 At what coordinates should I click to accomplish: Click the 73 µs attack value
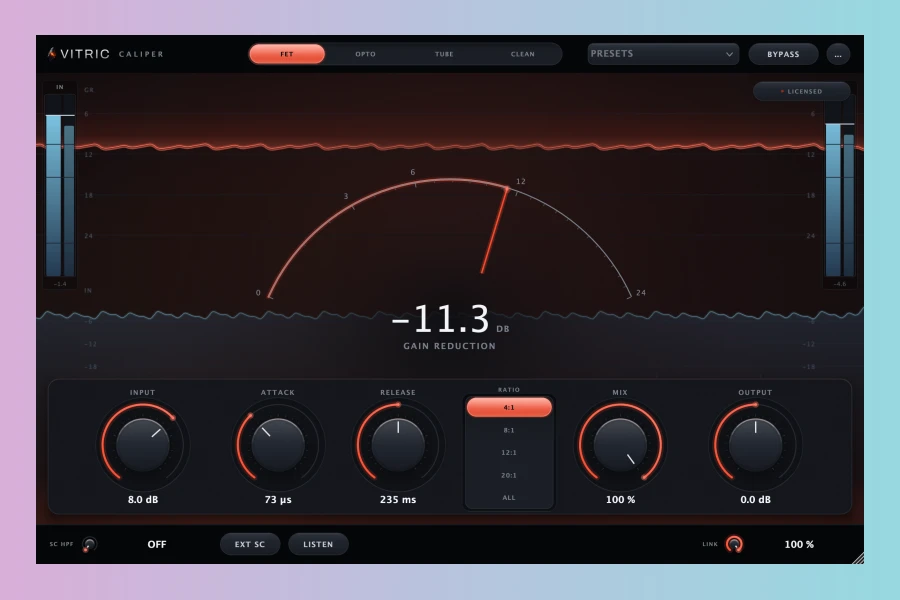click(x=278, y=500)
